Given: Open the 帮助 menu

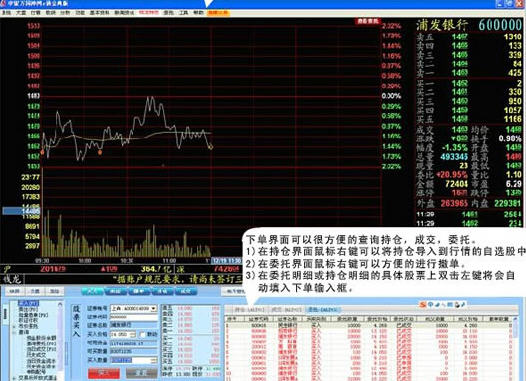Looking at the screenshot, I should [198, 13].
